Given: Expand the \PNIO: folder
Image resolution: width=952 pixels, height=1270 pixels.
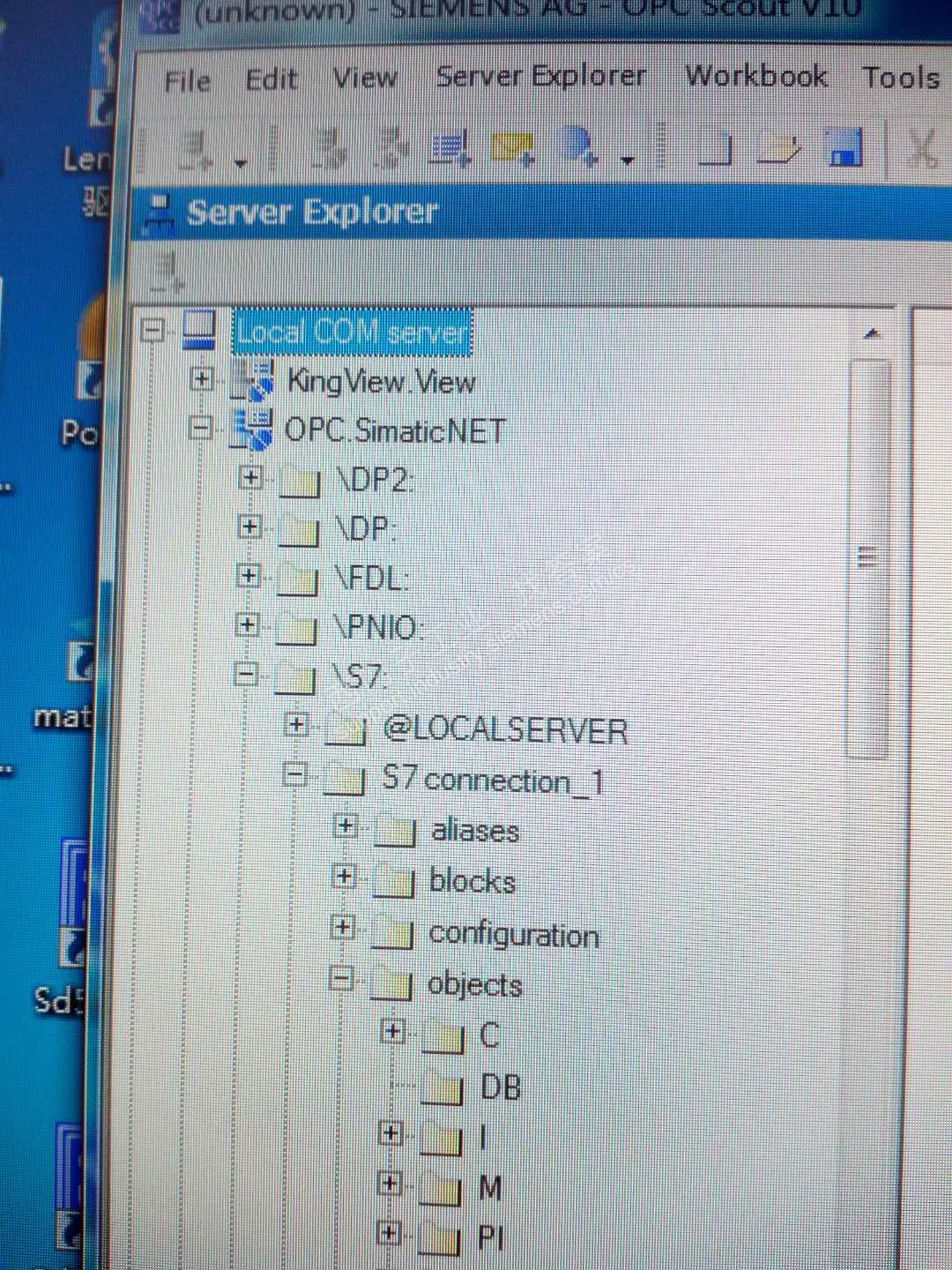Looking at the screenshot, I should 248,624.
